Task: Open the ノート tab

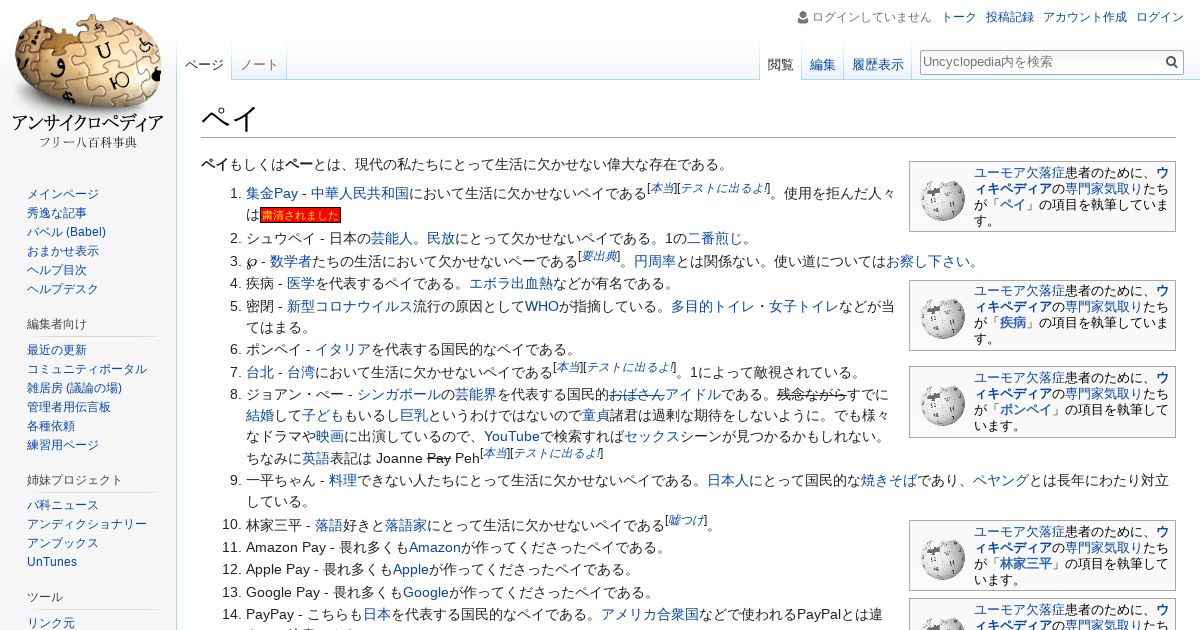Action: click(259, 64)
